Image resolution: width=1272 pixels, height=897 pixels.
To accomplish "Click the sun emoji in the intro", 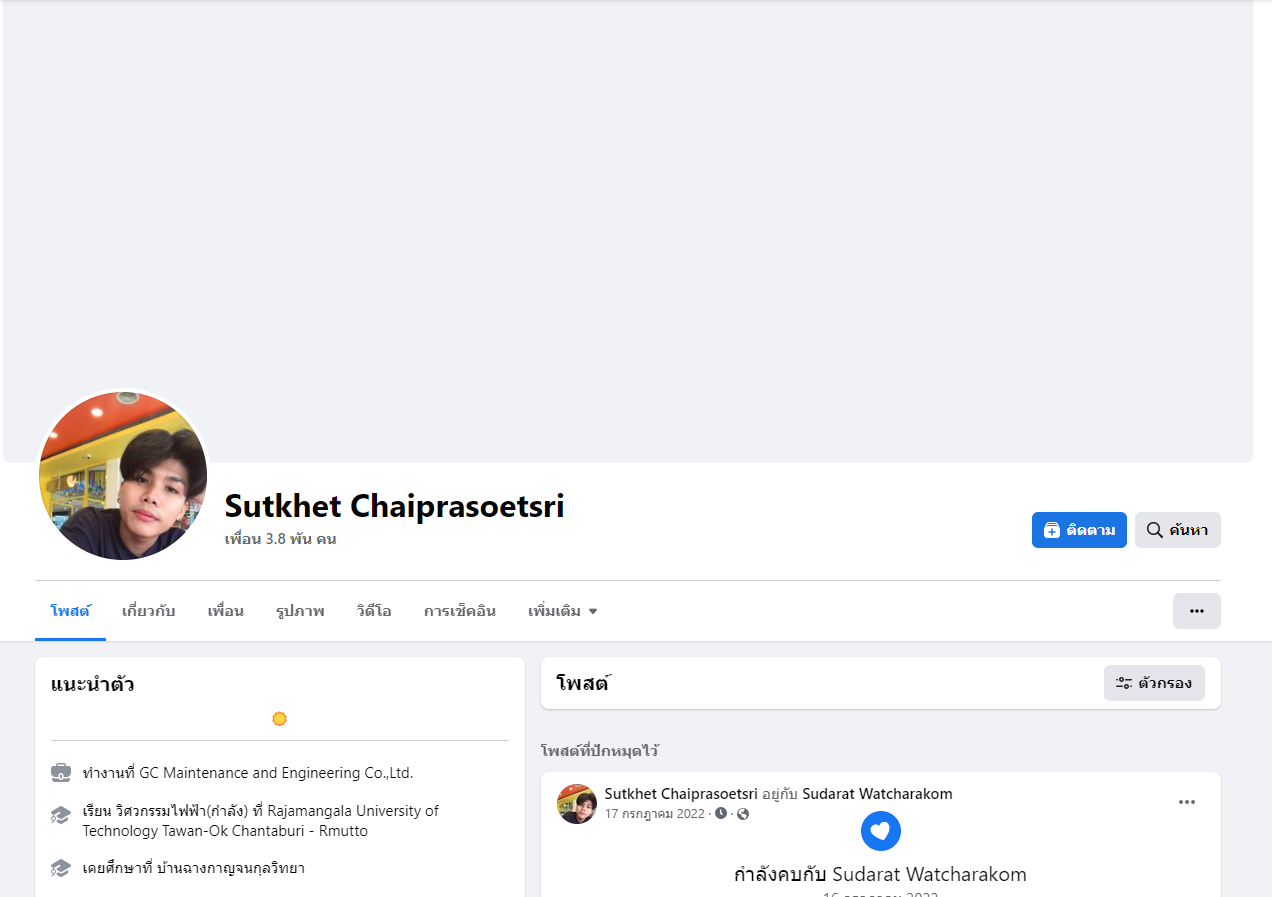I will (279, 719).
